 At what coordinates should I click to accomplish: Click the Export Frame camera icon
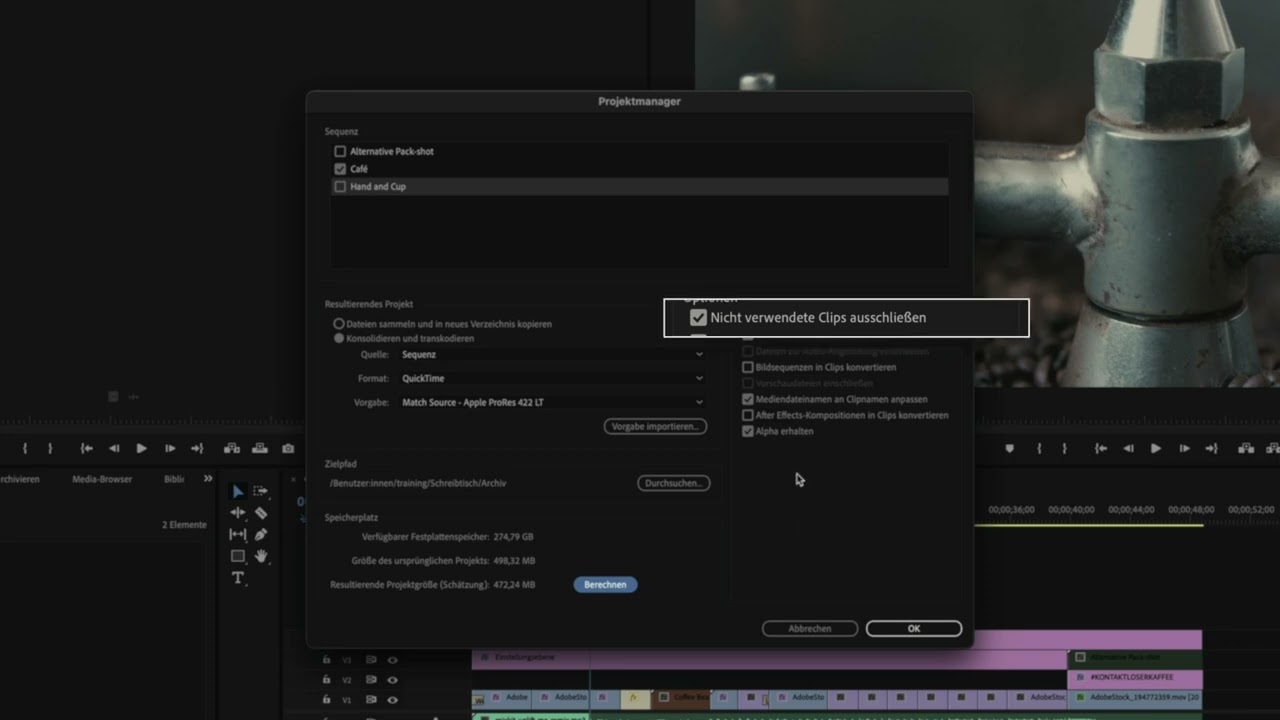288,449
